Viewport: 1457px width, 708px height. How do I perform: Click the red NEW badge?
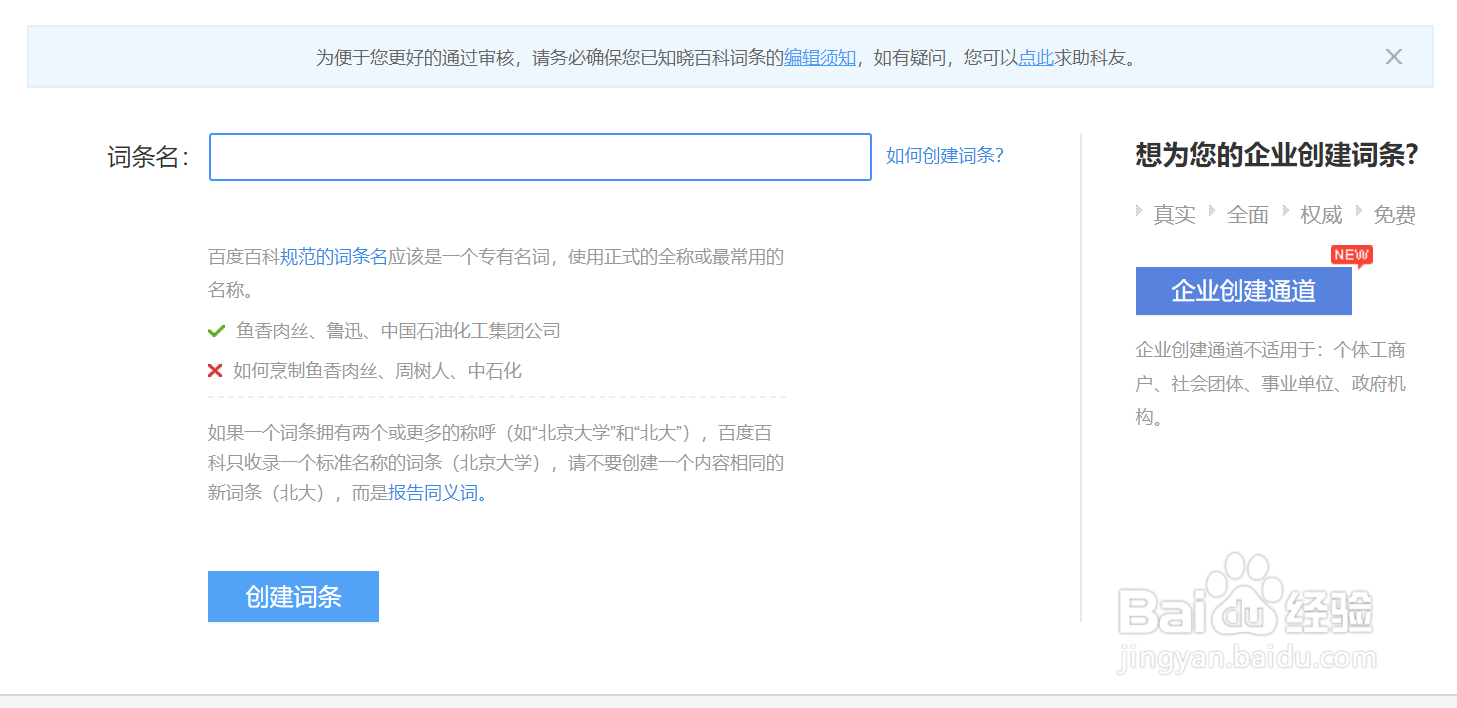[x=1351, y=256]
